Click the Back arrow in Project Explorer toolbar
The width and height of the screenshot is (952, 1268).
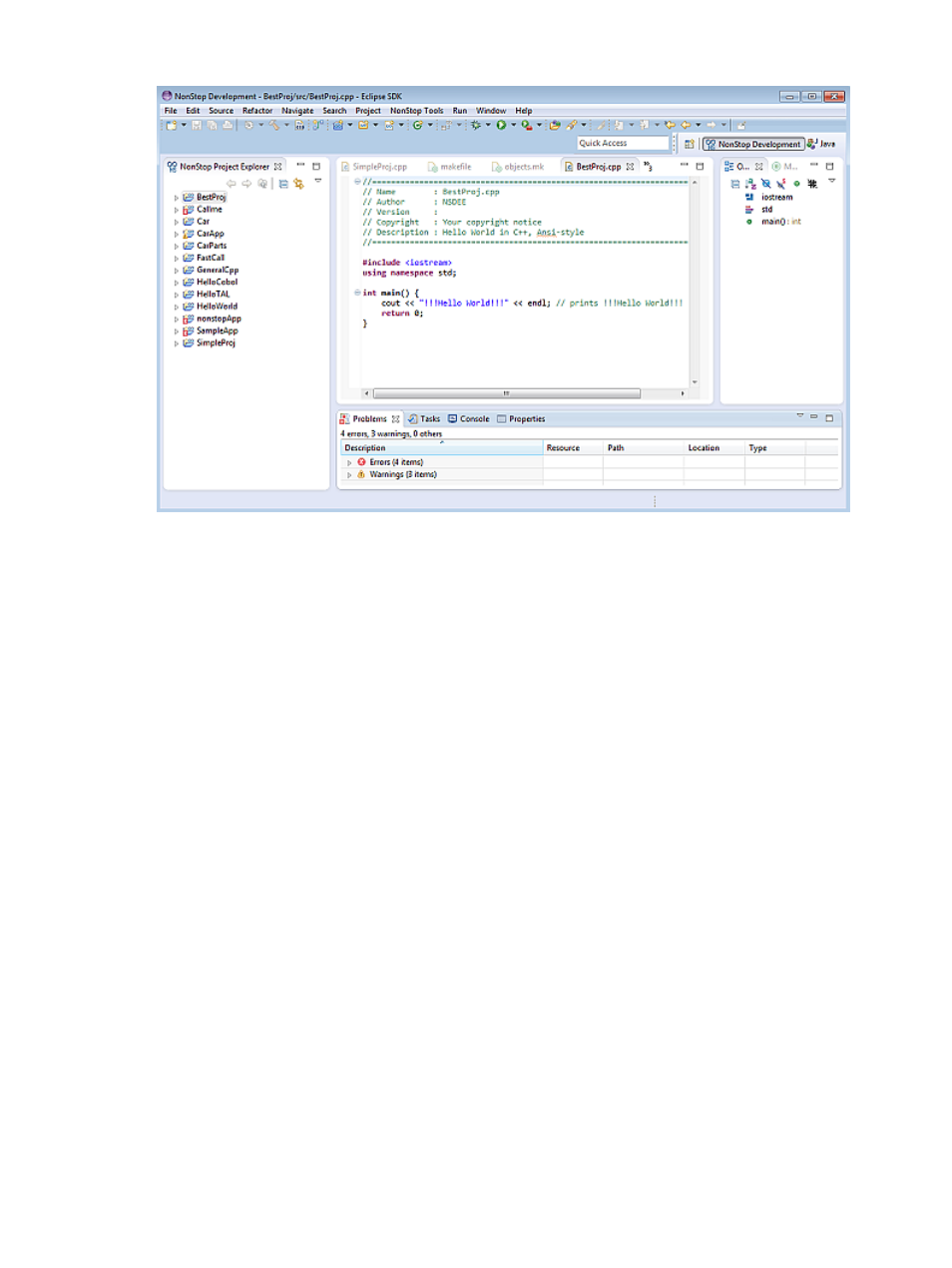point(232,184)
